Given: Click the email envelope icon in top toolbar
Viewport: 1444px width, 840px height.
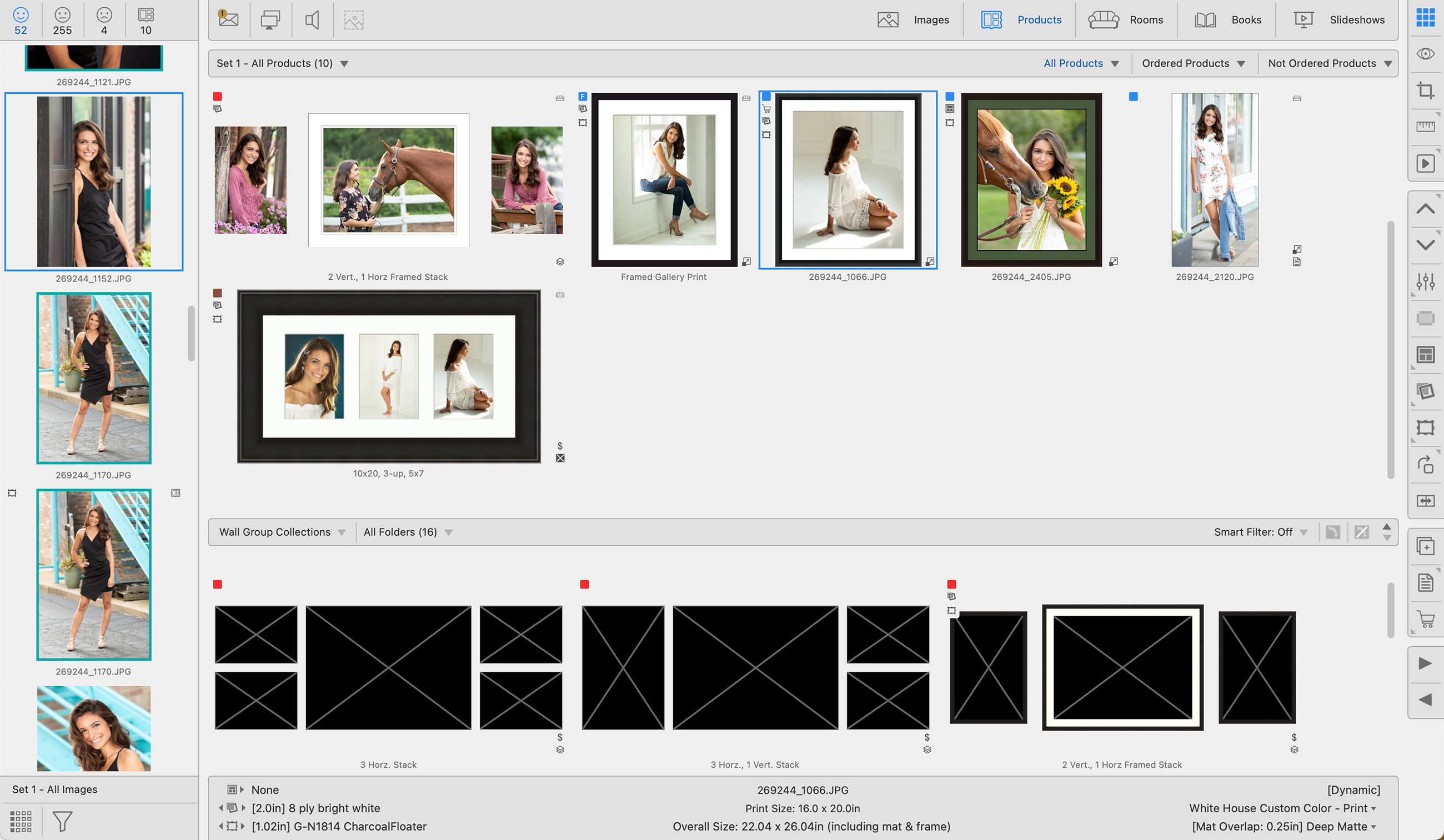Looking at the screenshot, I should click(x=228, y=19).
